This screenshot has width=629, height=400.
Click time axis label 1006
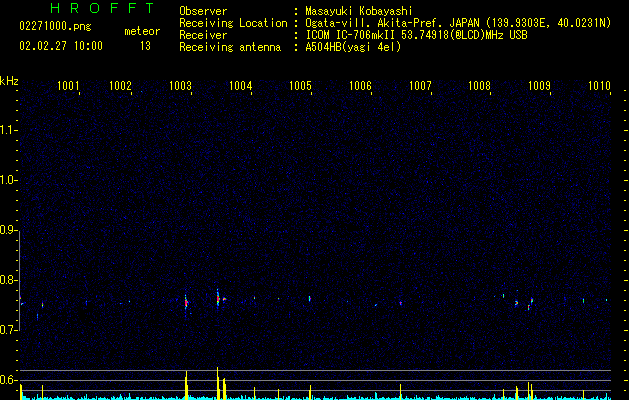click(360, 86)
